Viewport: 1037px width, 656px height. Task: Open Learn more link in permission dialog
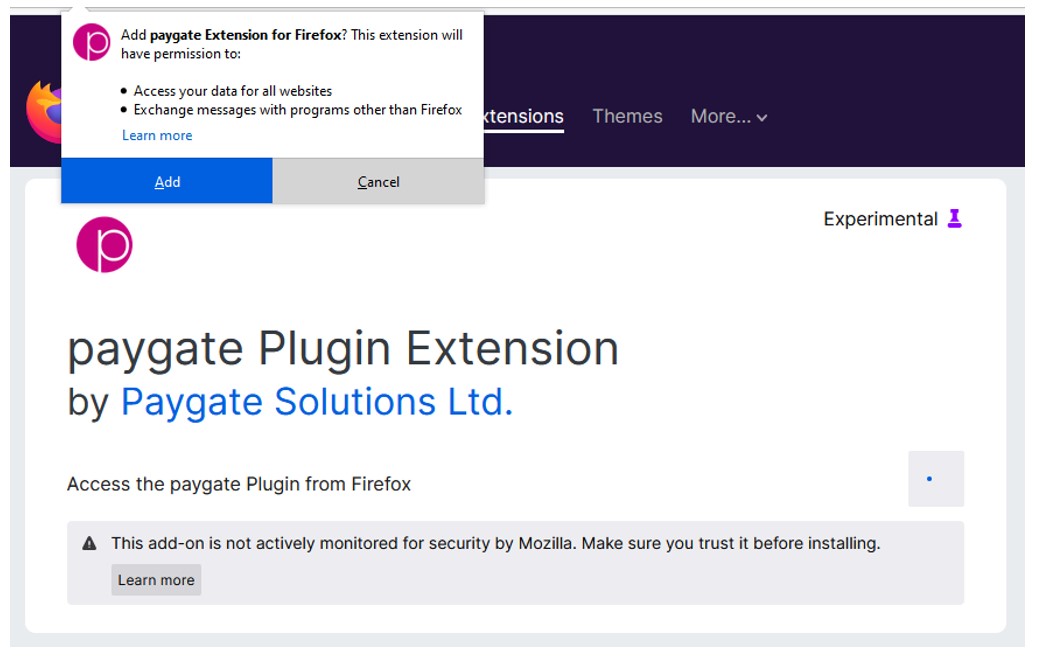click(157, 135)
